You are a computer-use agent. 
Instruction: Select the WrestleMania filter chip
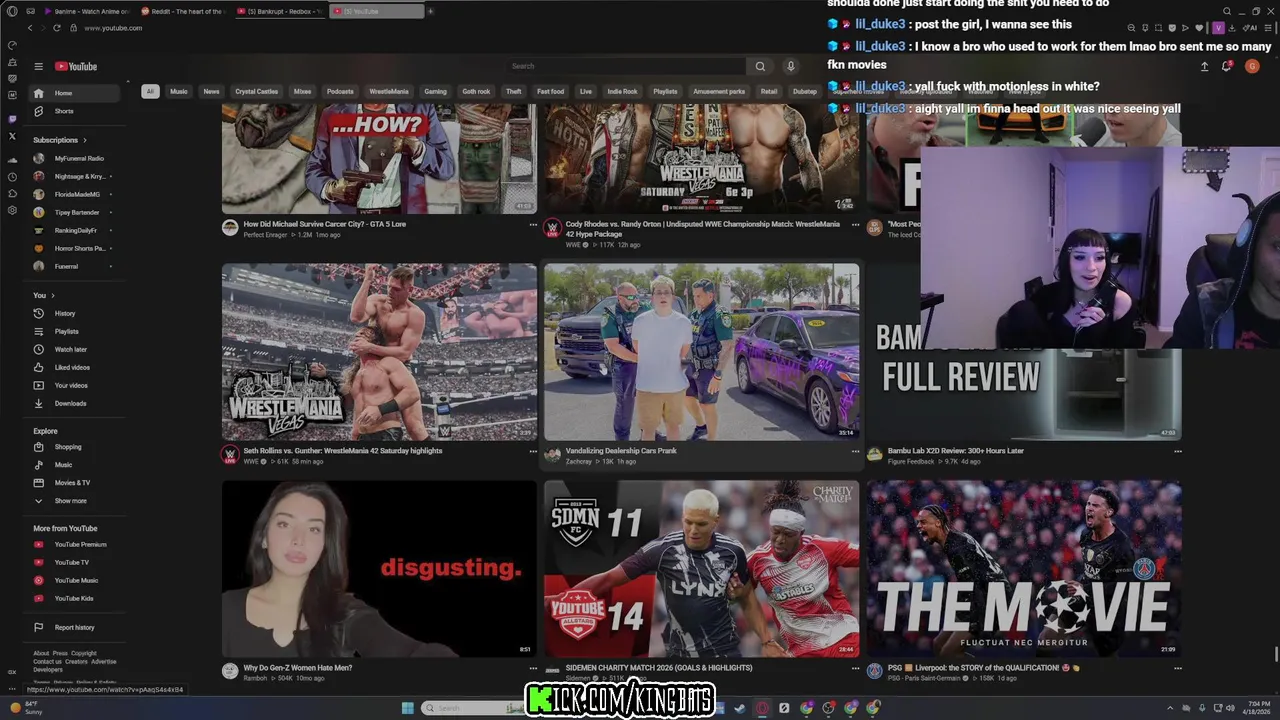point(389,91)
